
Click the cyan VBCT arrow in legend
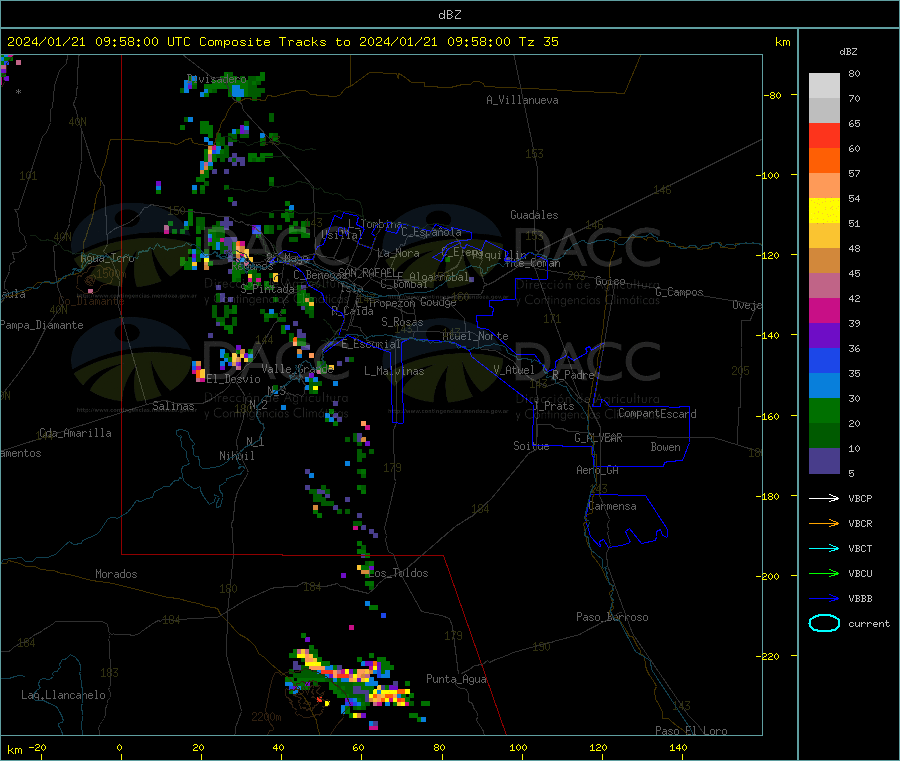coord(824,548)
